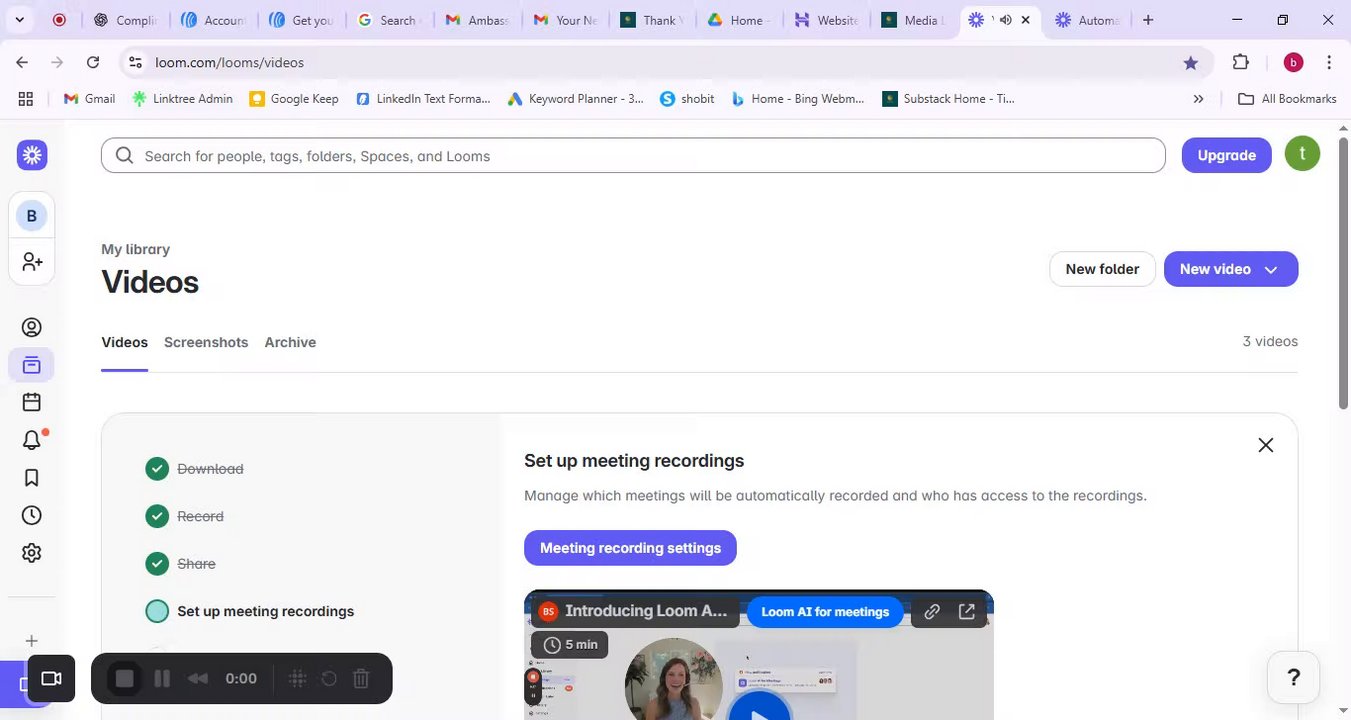1351x720 pixels.
Task: Open the library icon in Loom sidebar
Action: tap(32, 365)
